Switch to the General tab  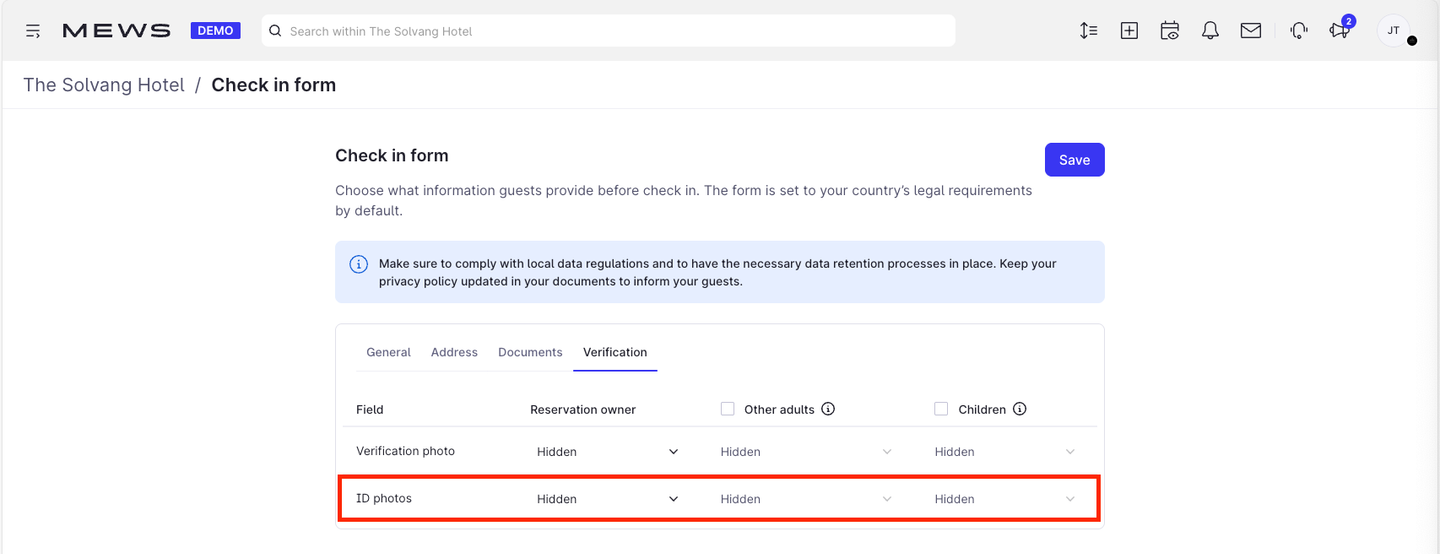[x=388, y=352]
